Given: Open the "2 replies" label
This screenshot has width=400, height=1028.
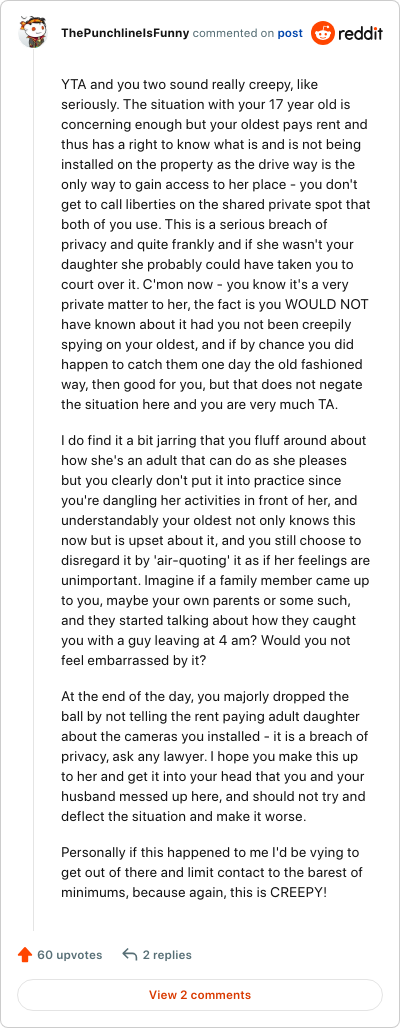Looking at the screenshot, I should click(167, 955).
